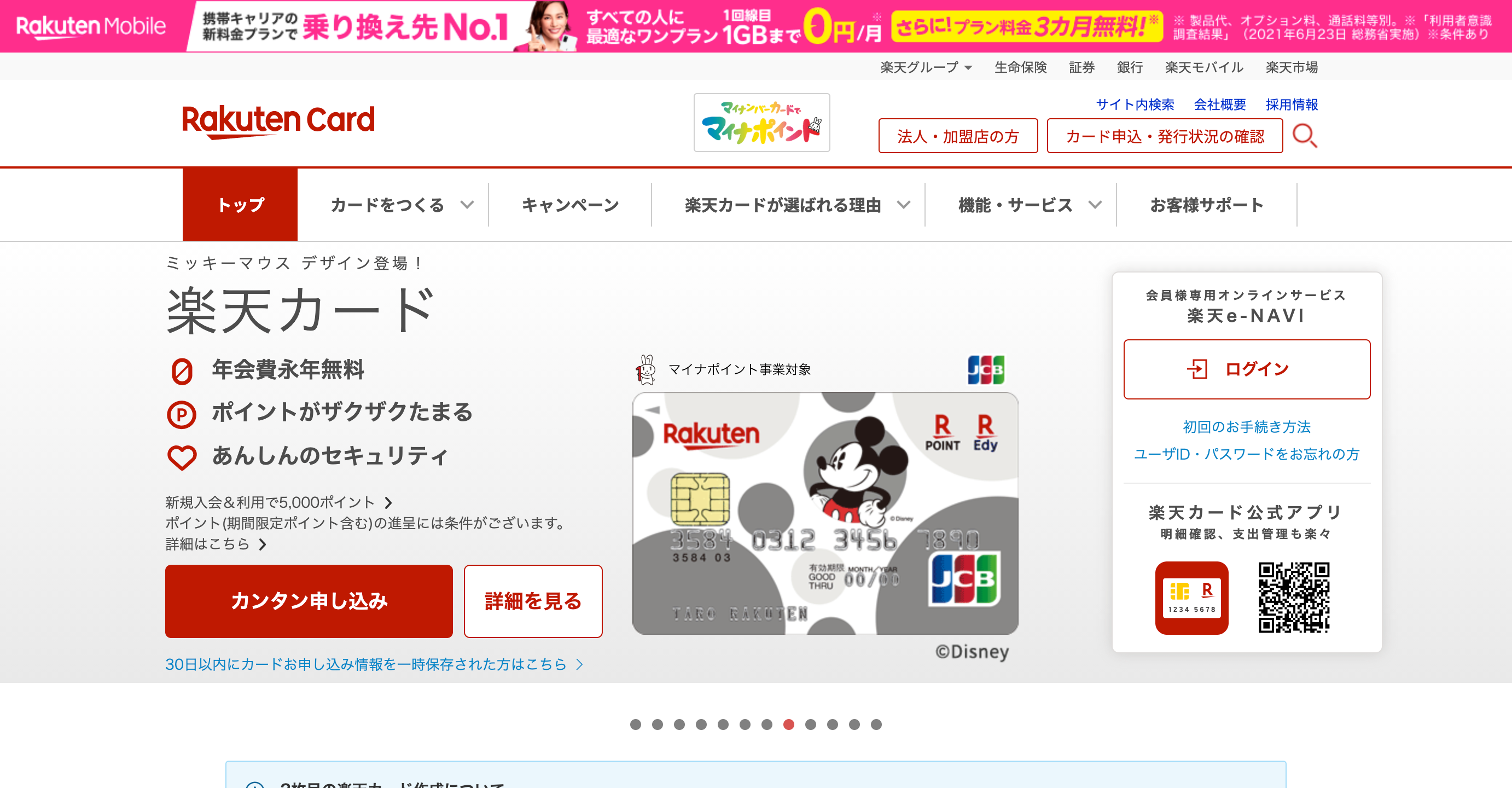
Task: Open the お客様サポート menu item
Action: click(1207, 204)
